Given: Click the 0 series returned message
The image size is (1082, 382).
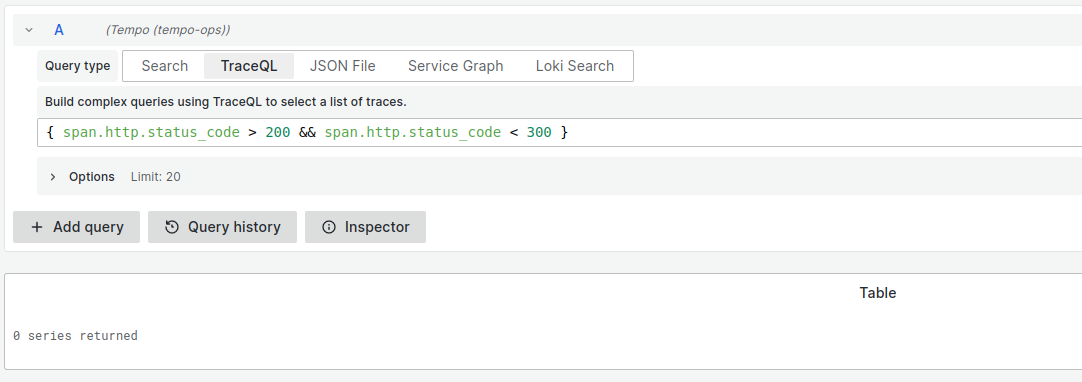Looking at the screenshot, I should point(75,336).
